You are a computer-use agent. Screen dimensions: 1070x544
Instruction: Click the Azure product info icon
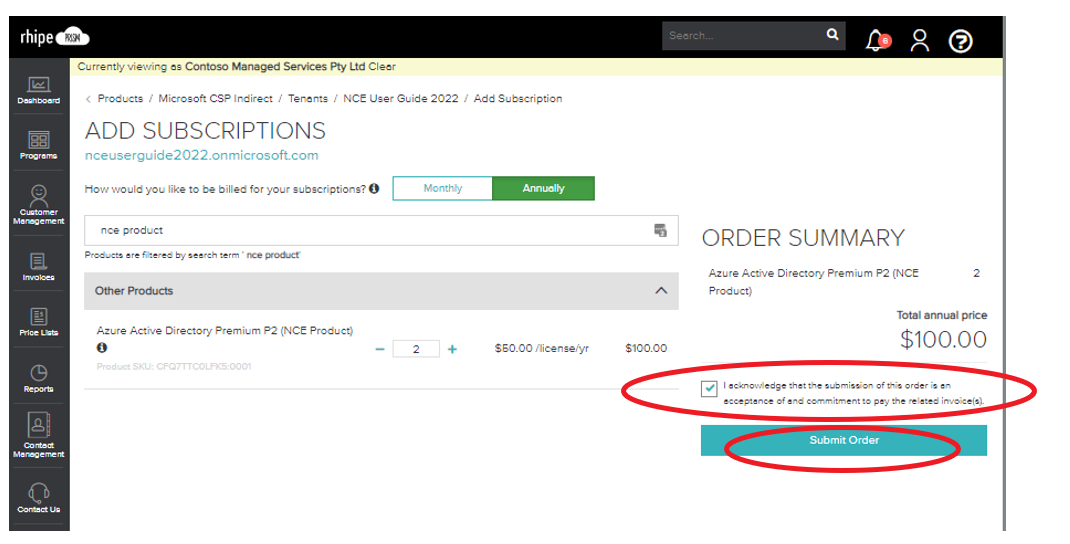pos(102,347)
